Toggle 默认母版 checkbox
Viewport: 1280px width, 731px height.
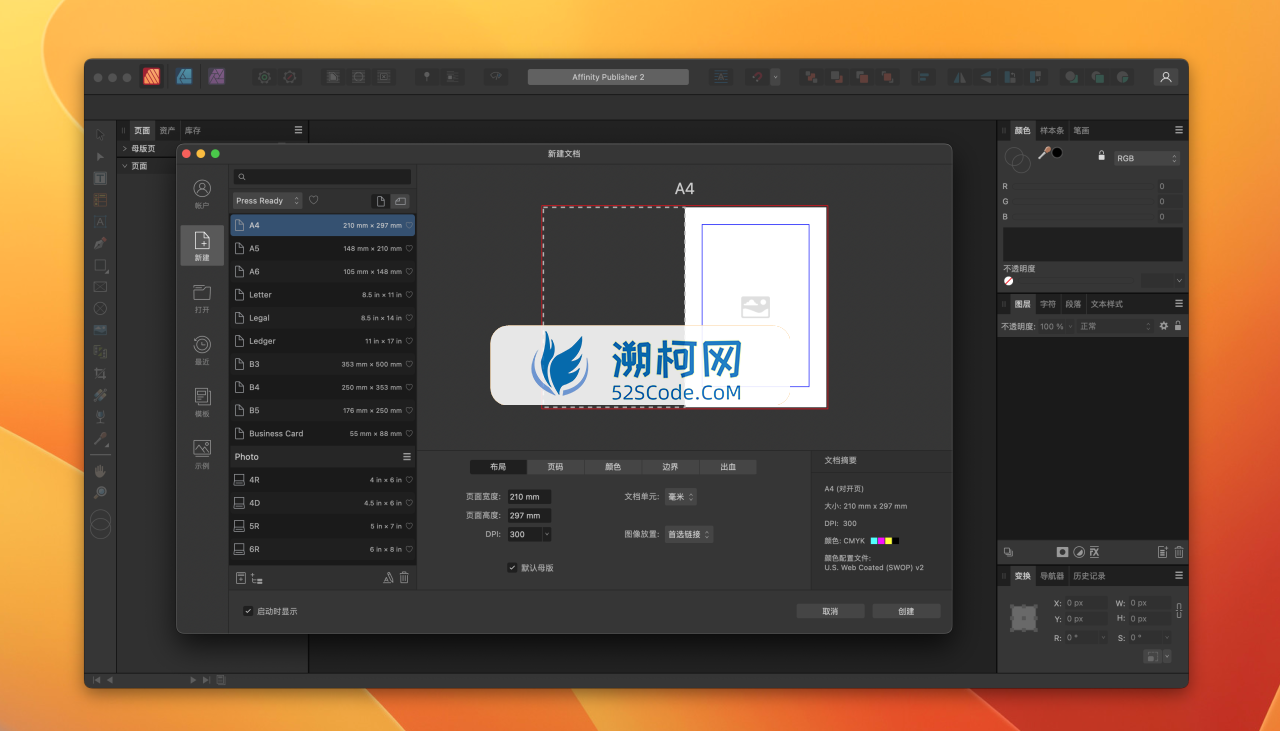[512, 567]
